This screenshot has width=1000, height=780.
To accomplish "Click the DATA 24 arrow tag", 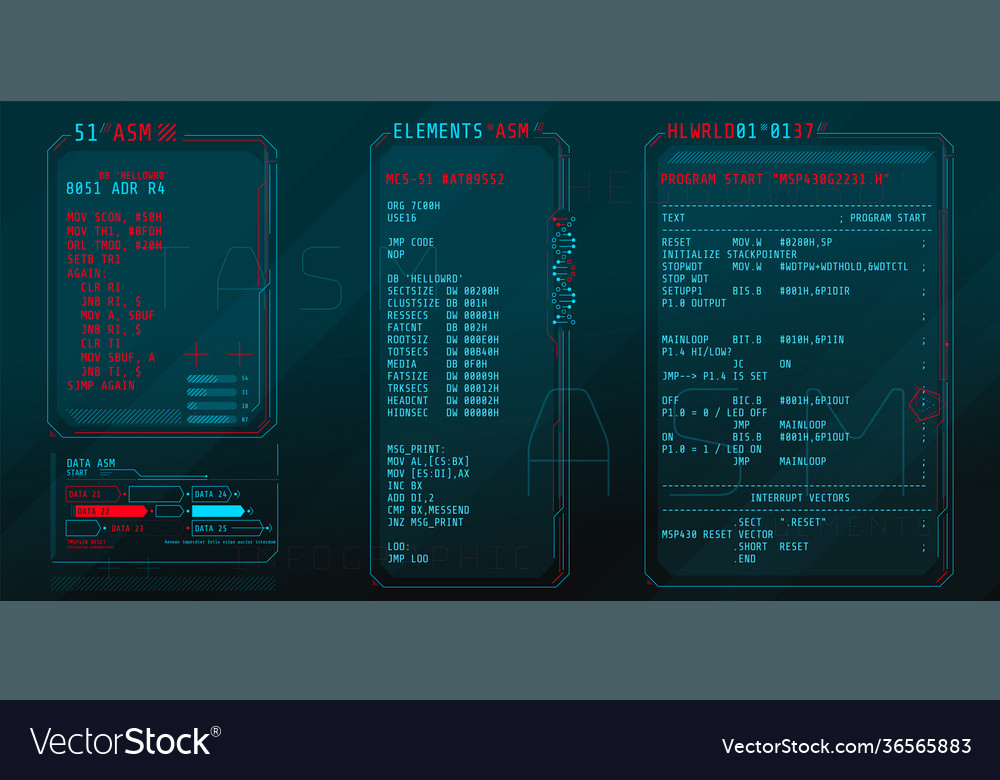I will [210, 493].
